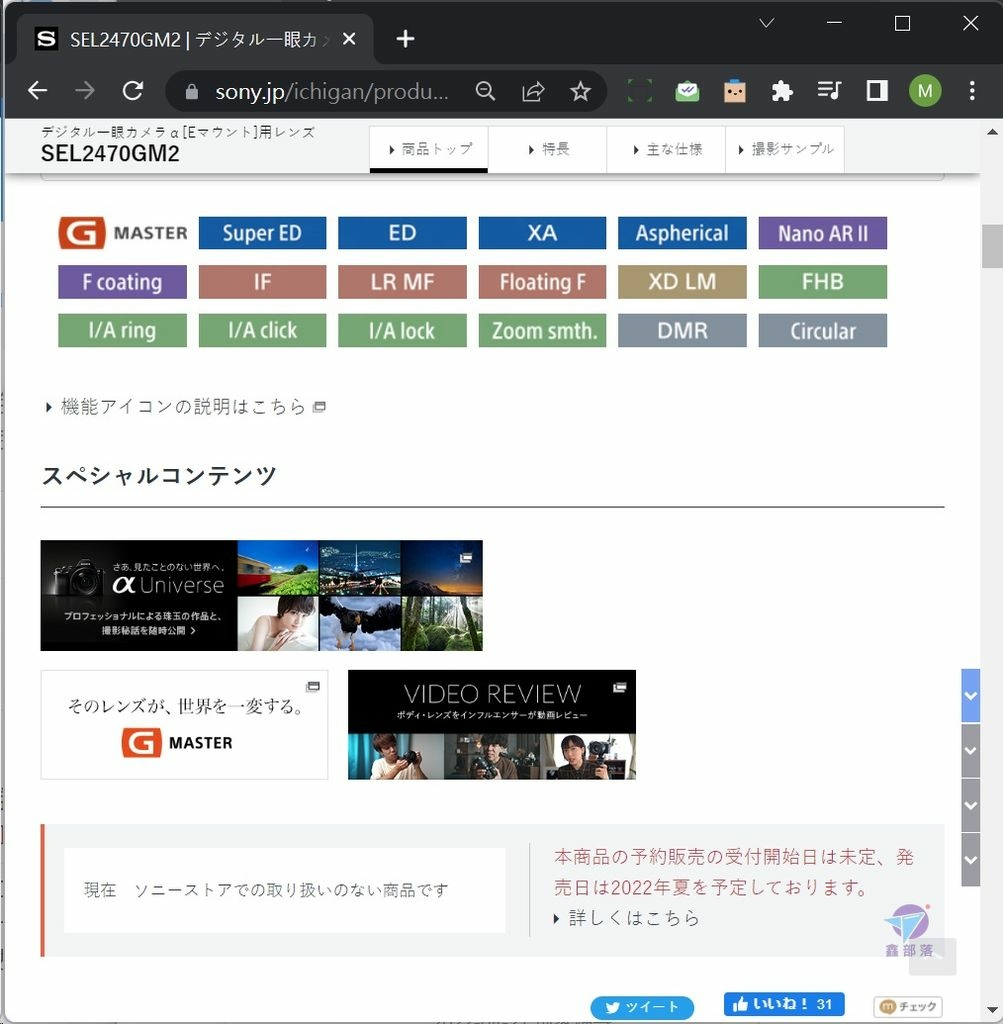Image resolution: width=1003 pixels, height=1024 pixels.
Task: Click the Circular feature badge
Action: click(x=823, y=330)
